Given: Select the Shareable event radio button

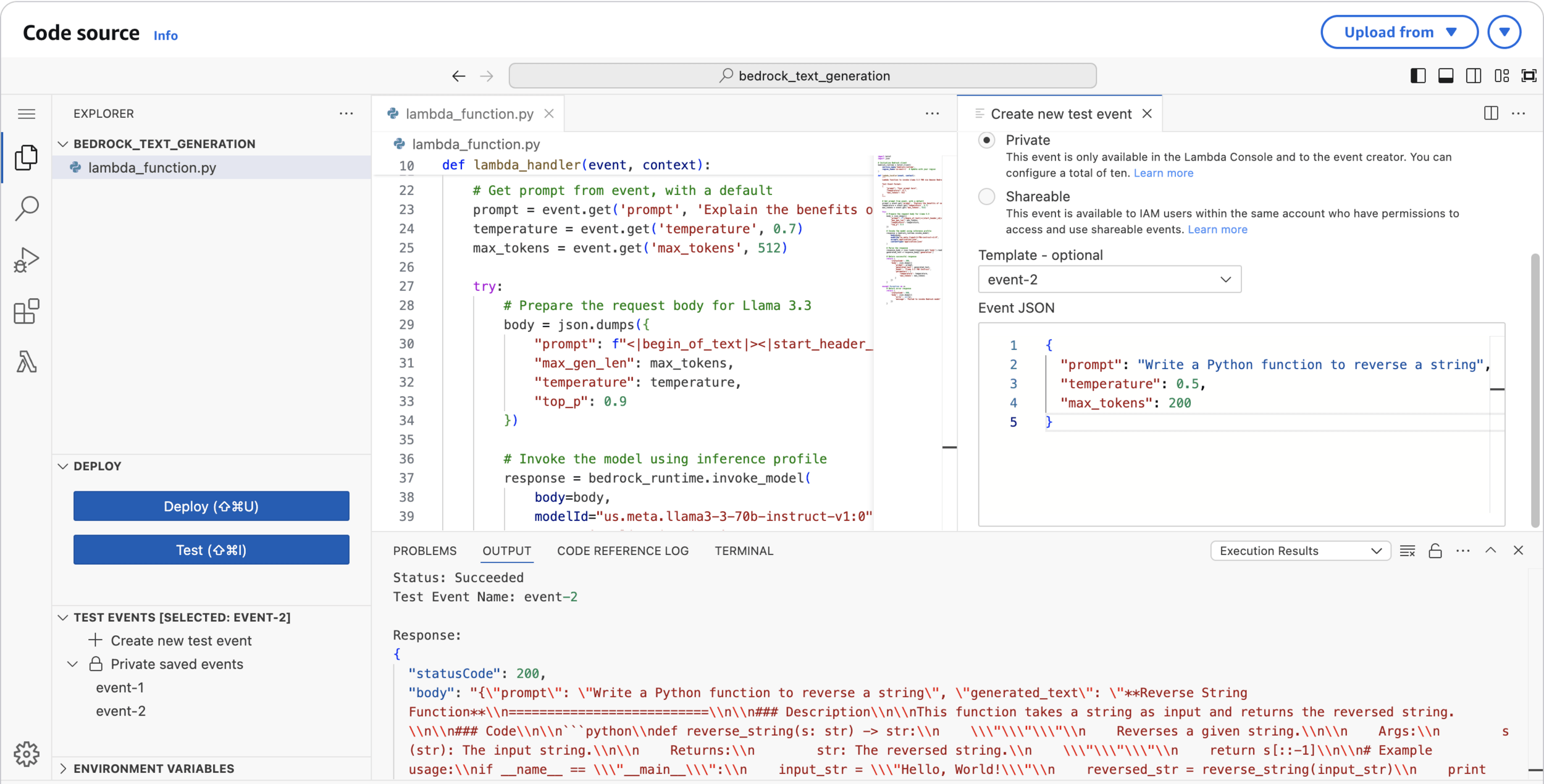Looking at the screenshot, I should pyautogui.click(x=987, y=197).
